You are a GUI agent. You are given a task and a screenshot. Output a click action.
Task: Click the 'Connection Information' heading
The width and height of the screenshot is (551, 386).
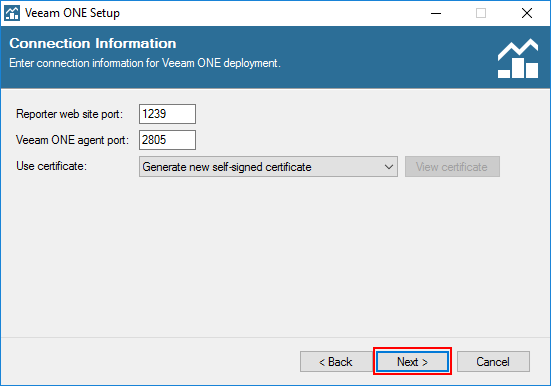93,43
